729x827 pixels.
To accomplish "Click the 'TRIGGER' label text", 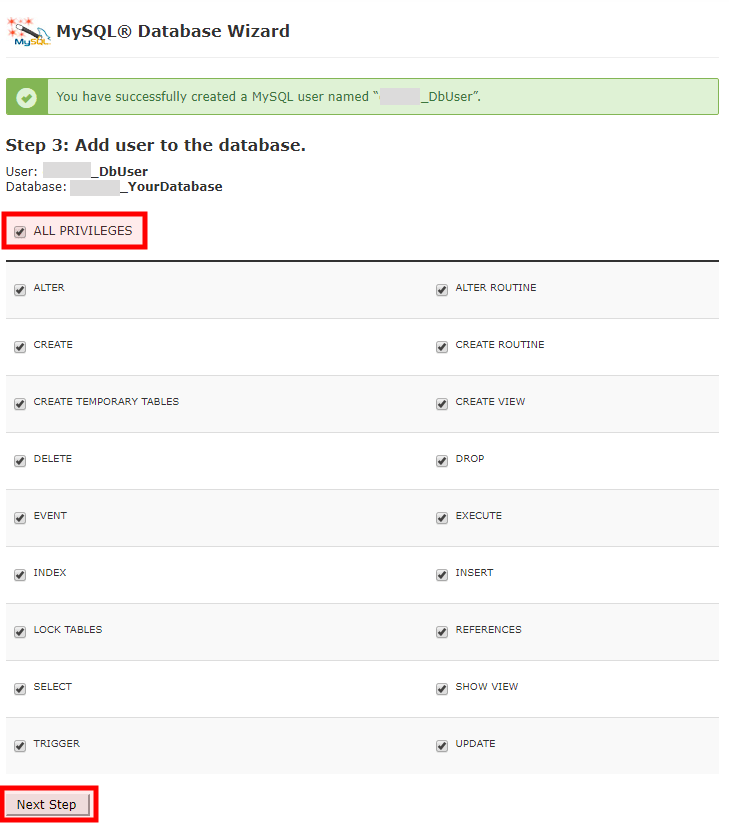I will point(56,744).
